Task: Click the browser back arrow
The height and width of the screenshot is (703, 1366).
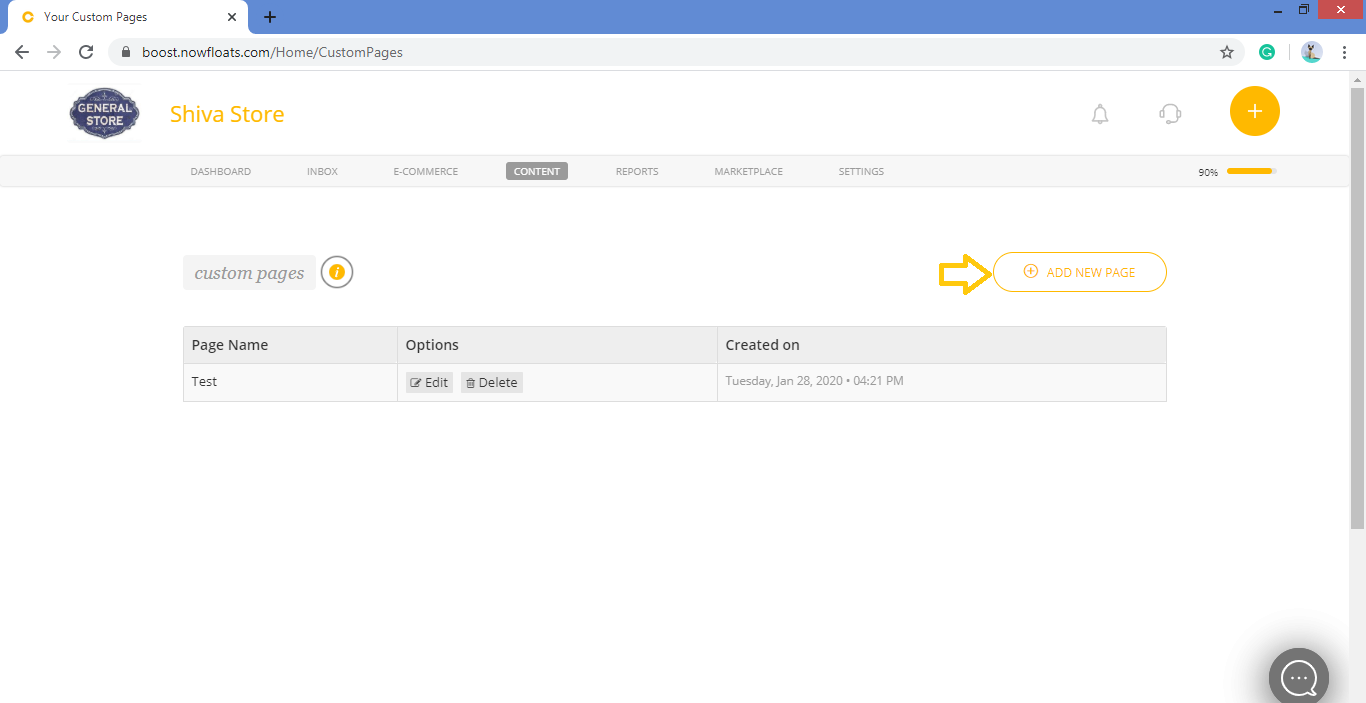Action: pos(21,51)
